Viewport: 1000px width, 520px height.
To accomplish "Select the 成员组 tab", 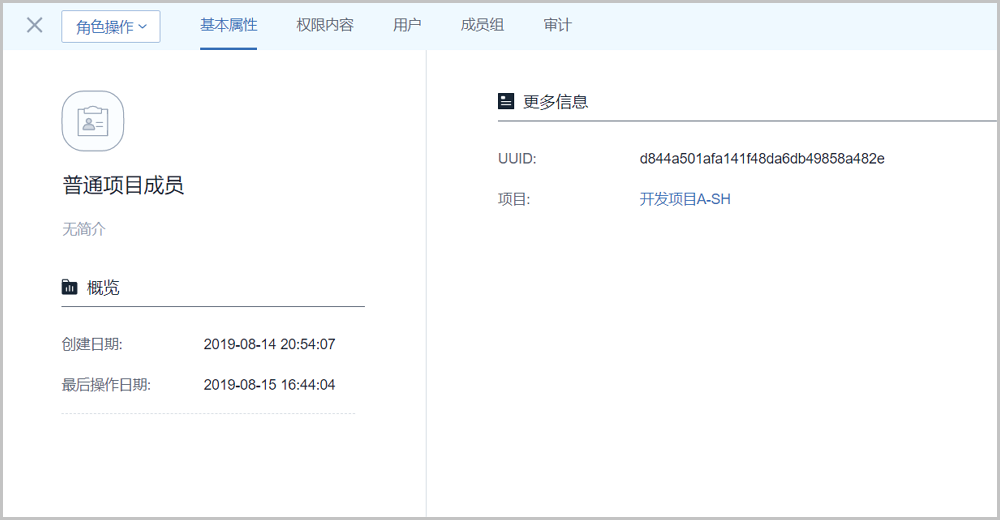I will click(x=482, y=25).
